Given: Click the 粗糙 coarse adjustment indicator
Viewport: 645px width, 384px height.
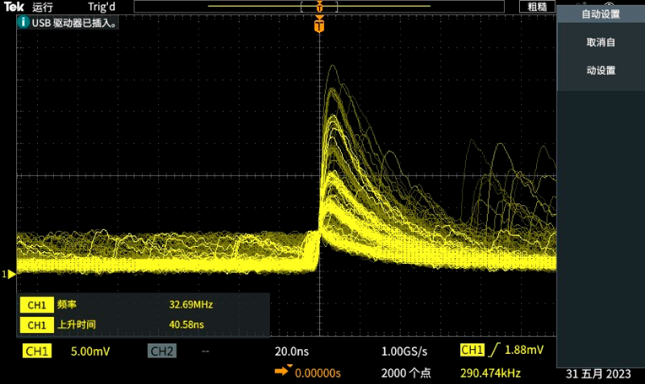Looking at the screenshot, I should pos(537,7).
